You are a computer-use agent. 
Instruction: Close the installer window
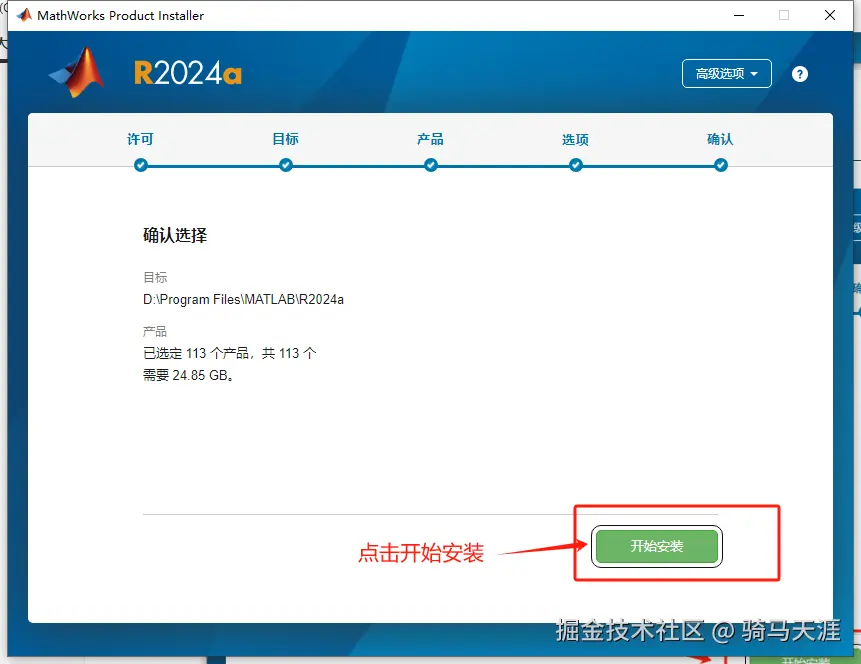(x=830, y=15)
